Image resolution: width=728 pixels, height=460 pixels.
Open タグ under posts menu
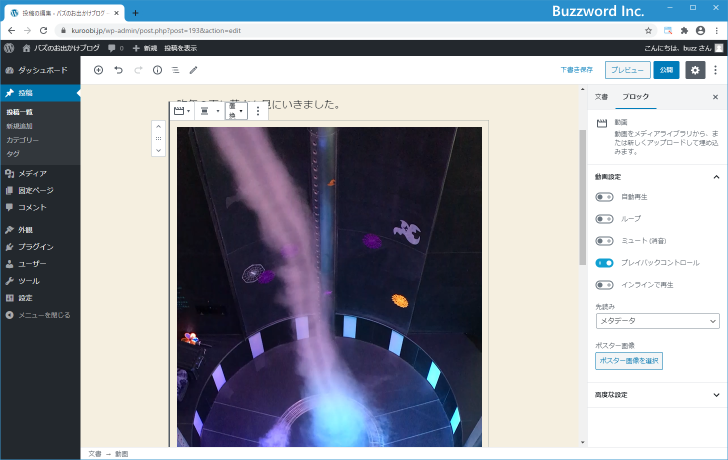(13, 154)
